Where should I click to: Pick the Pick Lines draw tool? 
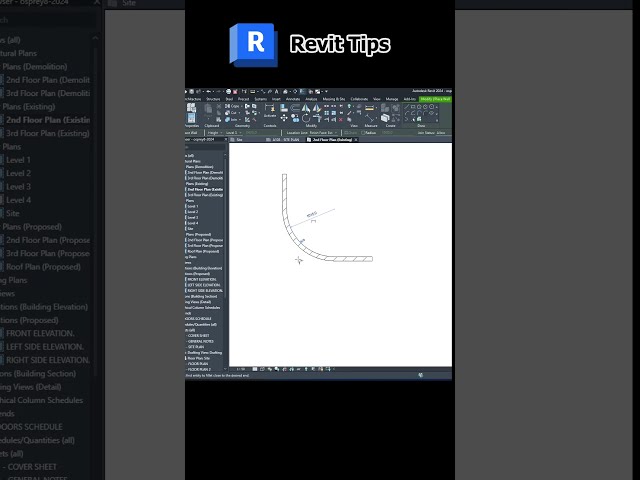(x=413, y=120)
